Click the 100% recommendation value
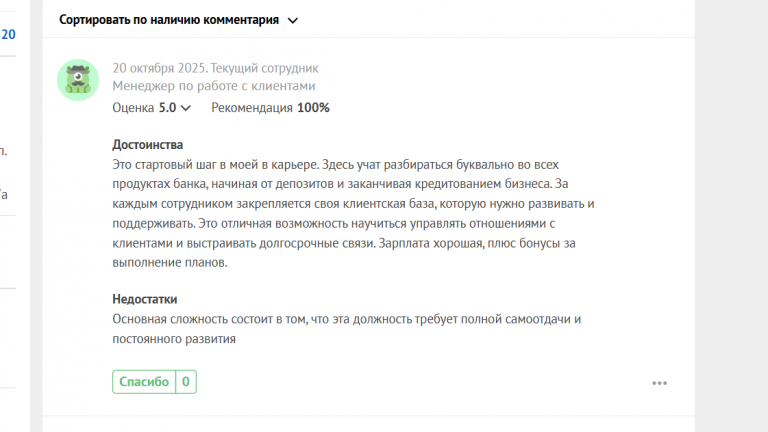This screenshot has width=768, height=432. tap(313, 108)
